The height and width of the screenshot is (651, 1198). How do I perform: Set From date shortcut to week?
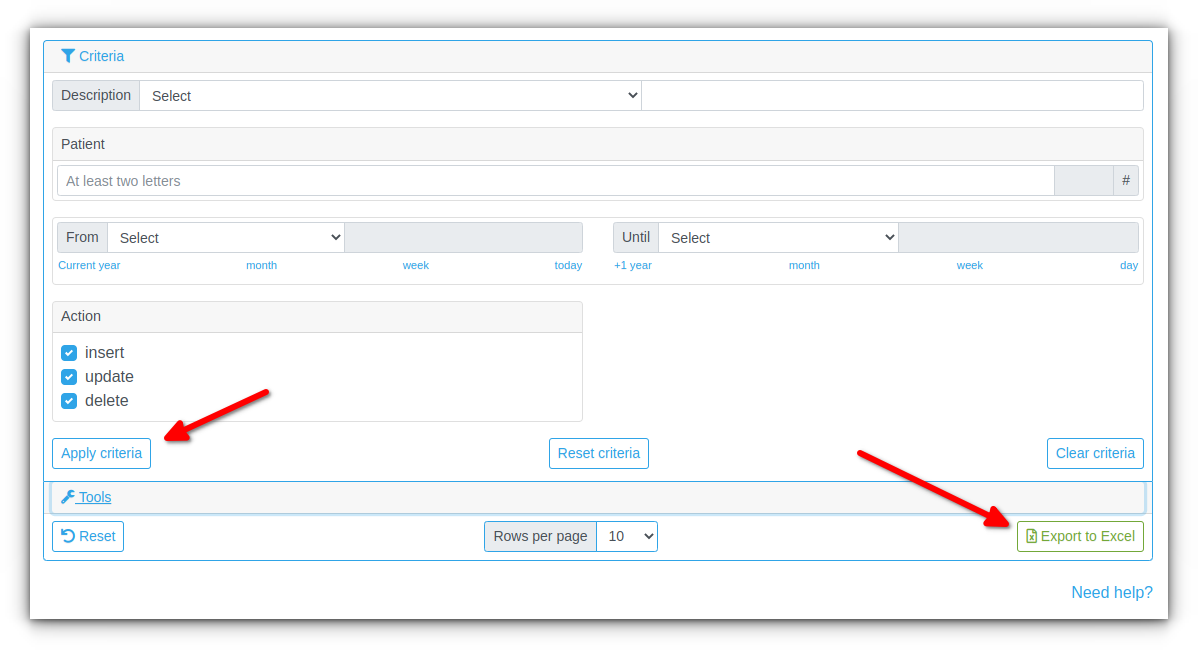click(416, 265)
